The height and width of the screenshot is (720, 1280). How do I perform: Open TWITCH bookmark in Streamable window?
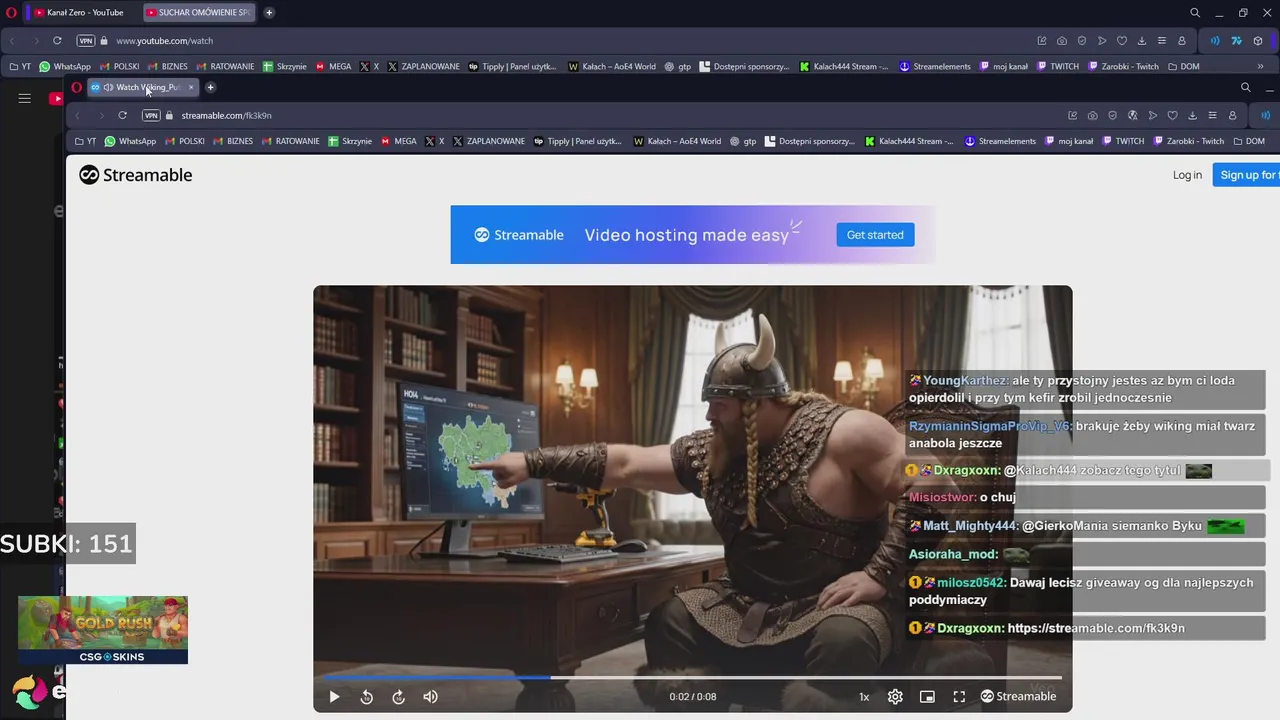click(1123, 141)
